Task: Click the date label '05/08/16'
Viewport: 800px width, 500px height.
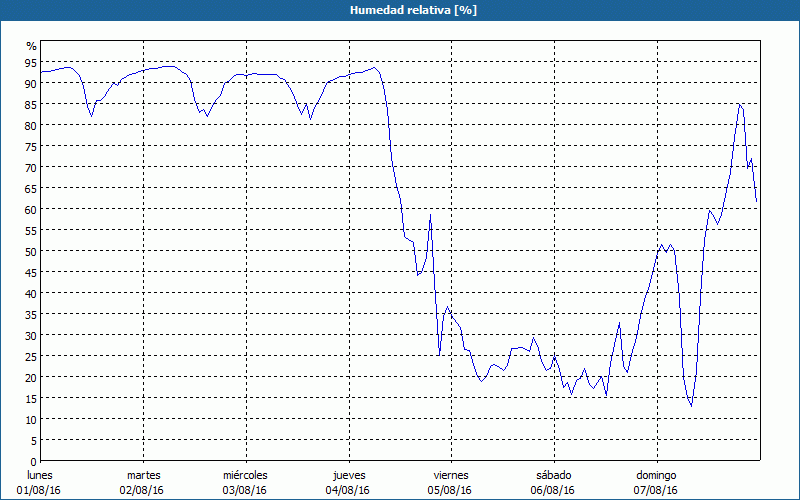Action: 450,490
